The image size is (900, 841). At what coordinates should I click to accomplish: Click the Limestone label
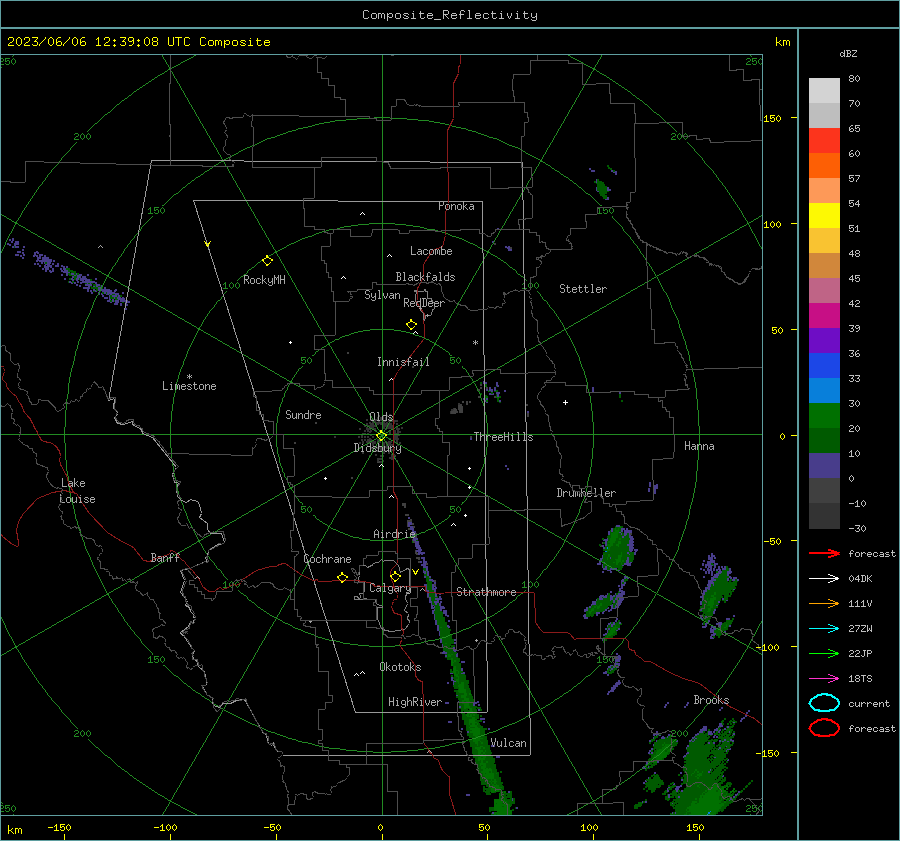pos(189,386)
